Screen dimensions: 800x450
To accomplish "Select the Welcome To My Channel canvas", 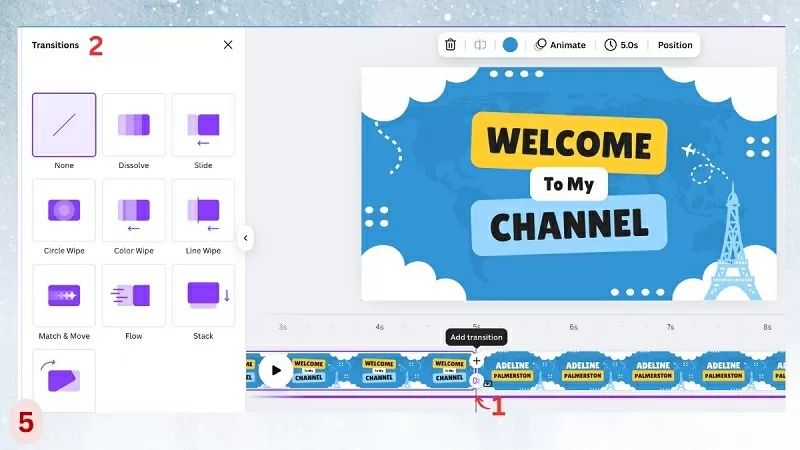I will (x=568, y=185).
